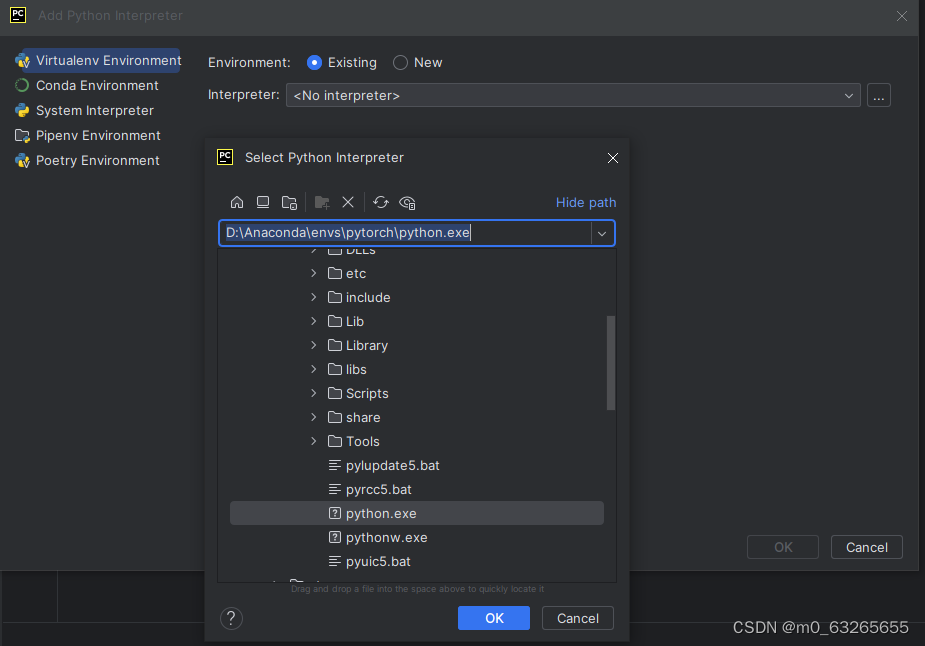Select the Library folder row

tap(416, 345)
